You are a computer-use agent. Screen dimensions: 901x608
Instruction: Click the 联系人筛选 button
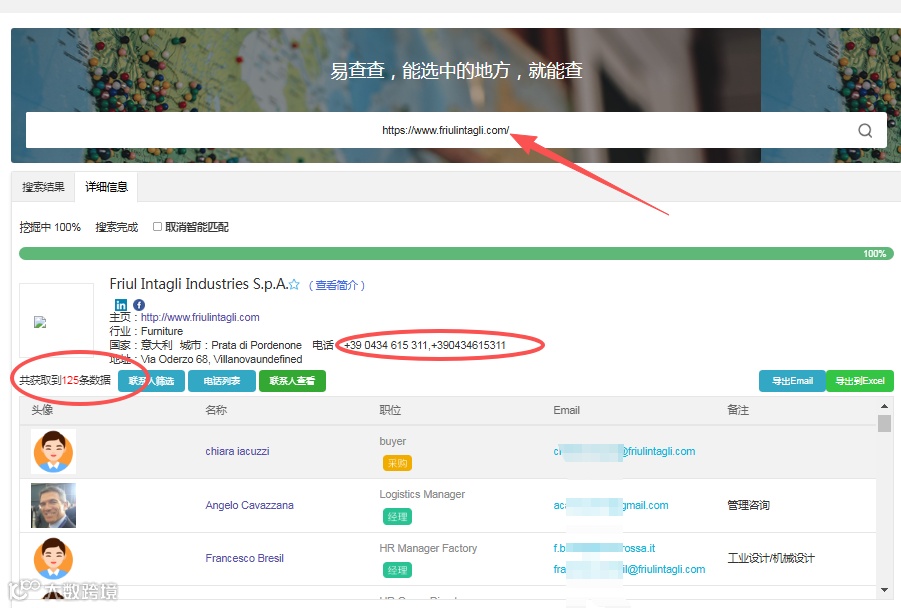pos(151,381)
